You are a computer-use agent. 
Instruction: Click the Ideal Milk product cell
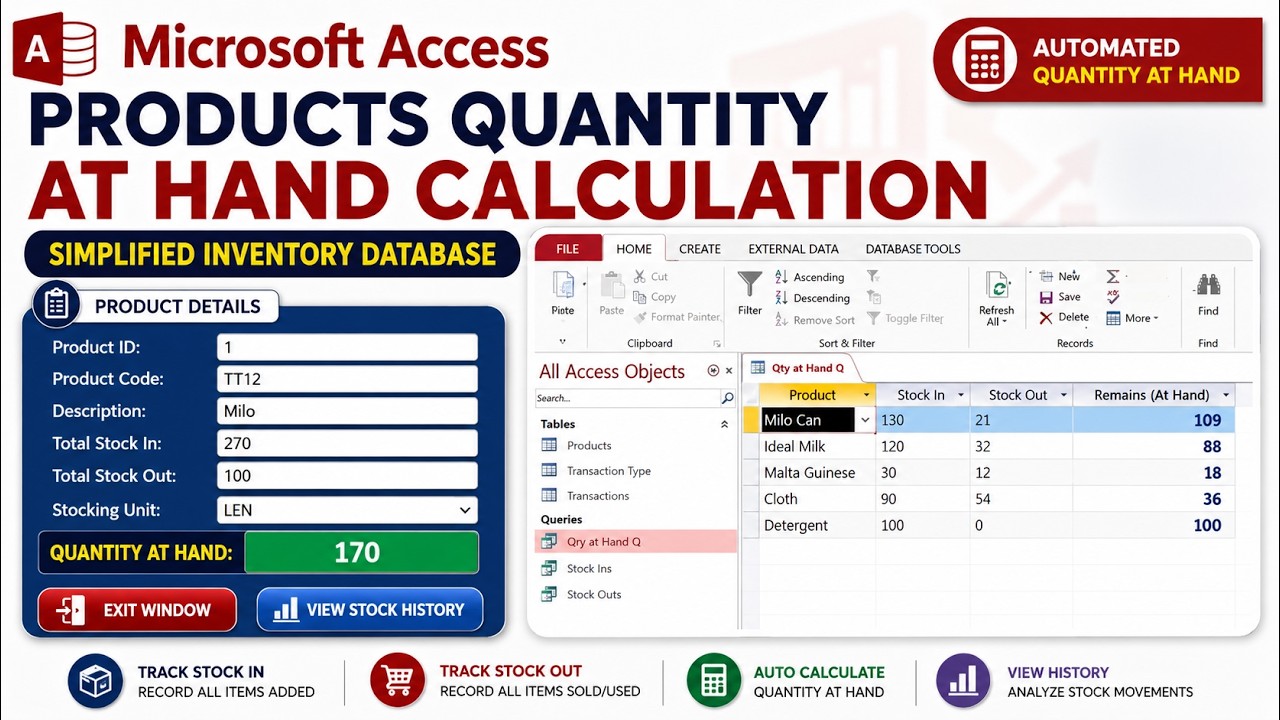(x=817, y=447)
